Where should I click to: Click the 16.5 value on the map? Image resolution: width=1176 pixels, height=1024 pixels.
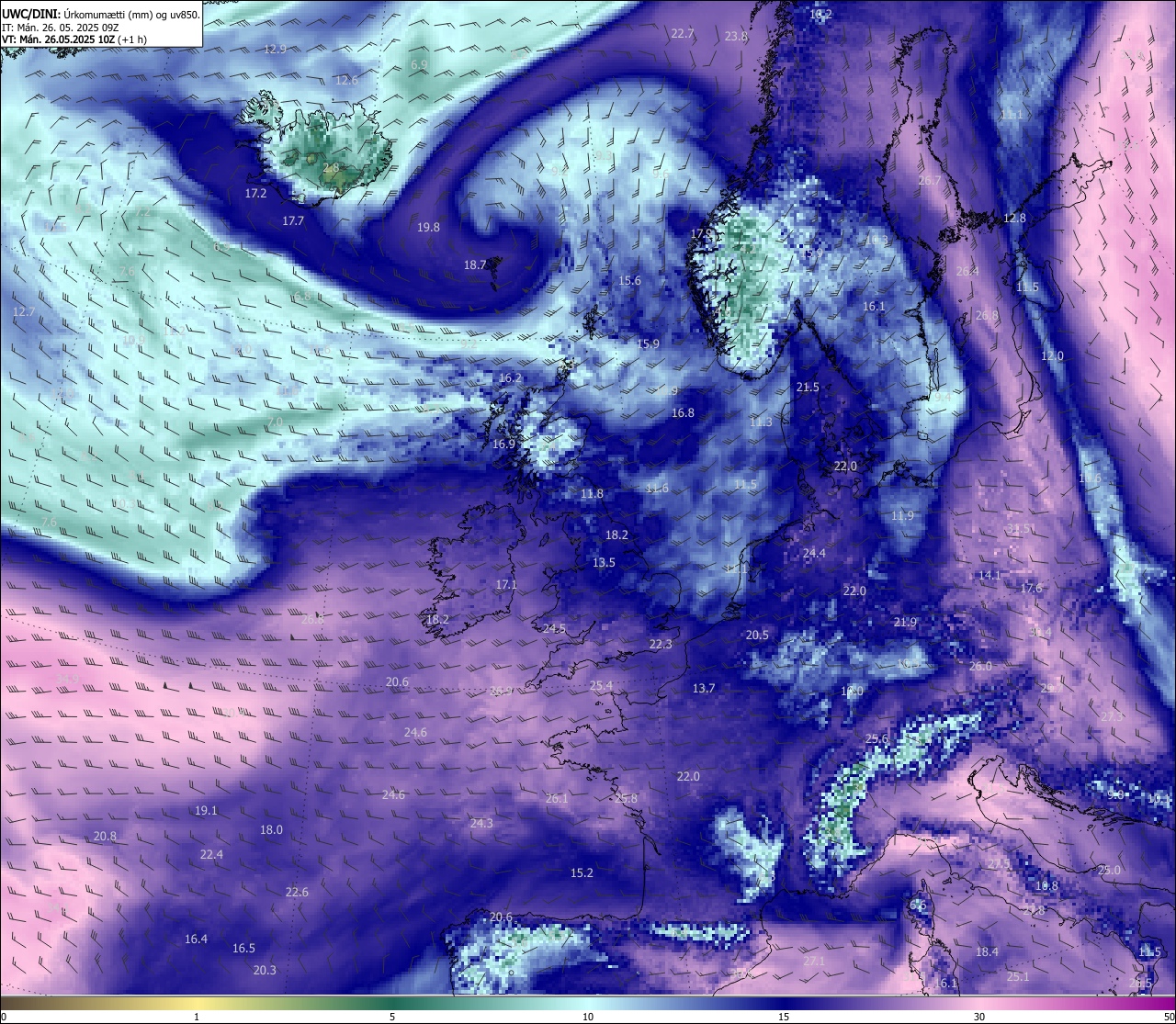(243, 949)
